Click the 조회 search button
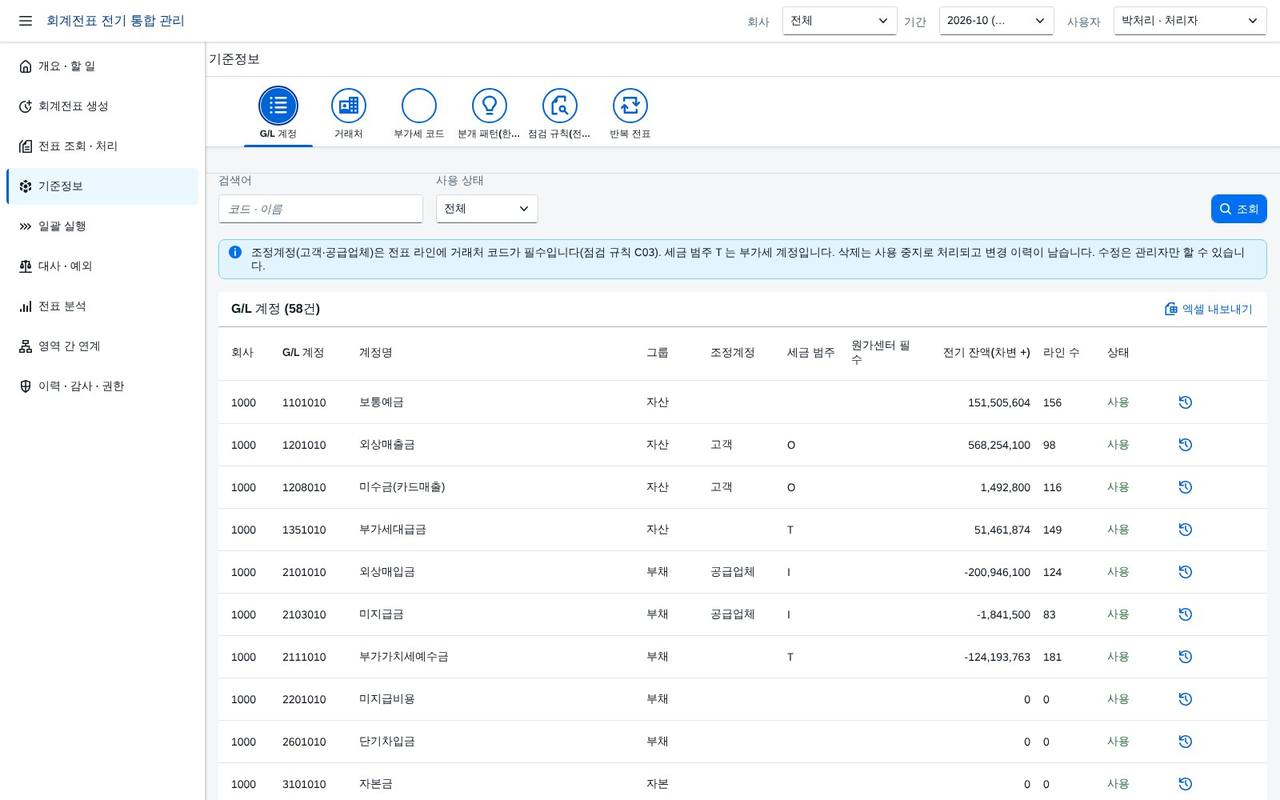Screen dimensions: 1280x800 [1239, 209]
